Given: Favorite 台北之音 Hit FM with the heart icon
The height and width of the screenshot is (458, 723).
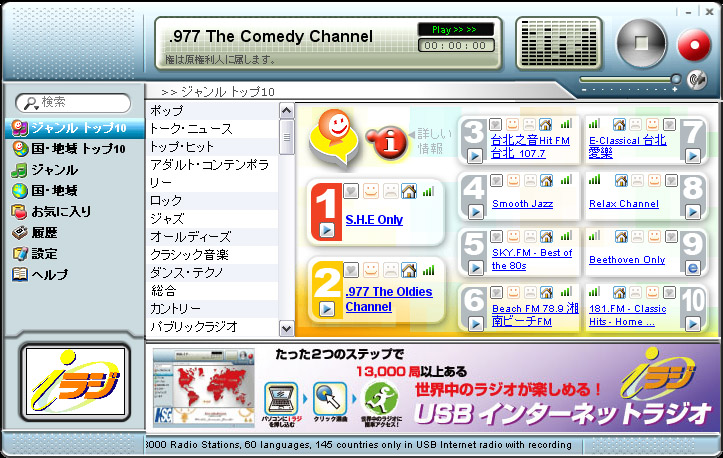Looking at the screenshot, I should (495, 125).
